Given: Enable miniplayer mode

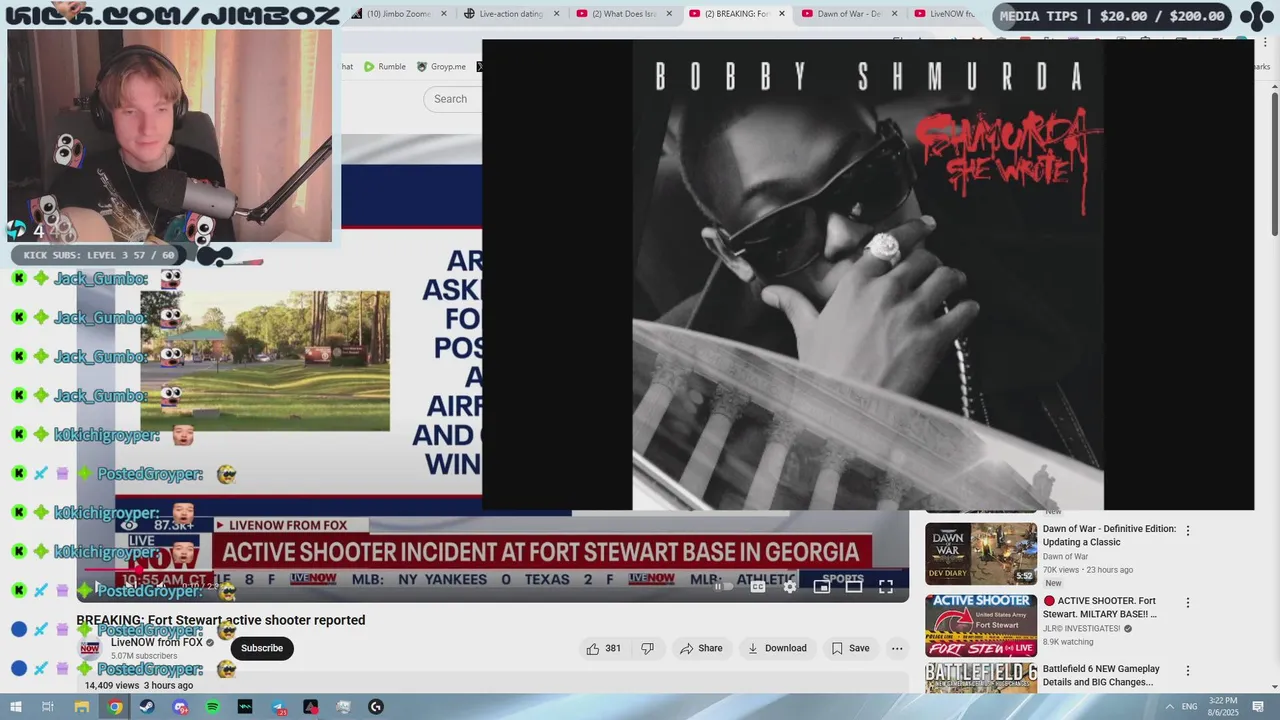Looking at the screenshot, I should point(822,587).
